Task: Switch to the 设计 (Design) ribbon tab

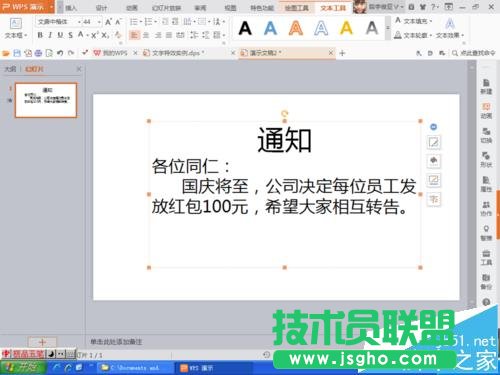Action: pyautogui.click(x=101, y=8)
